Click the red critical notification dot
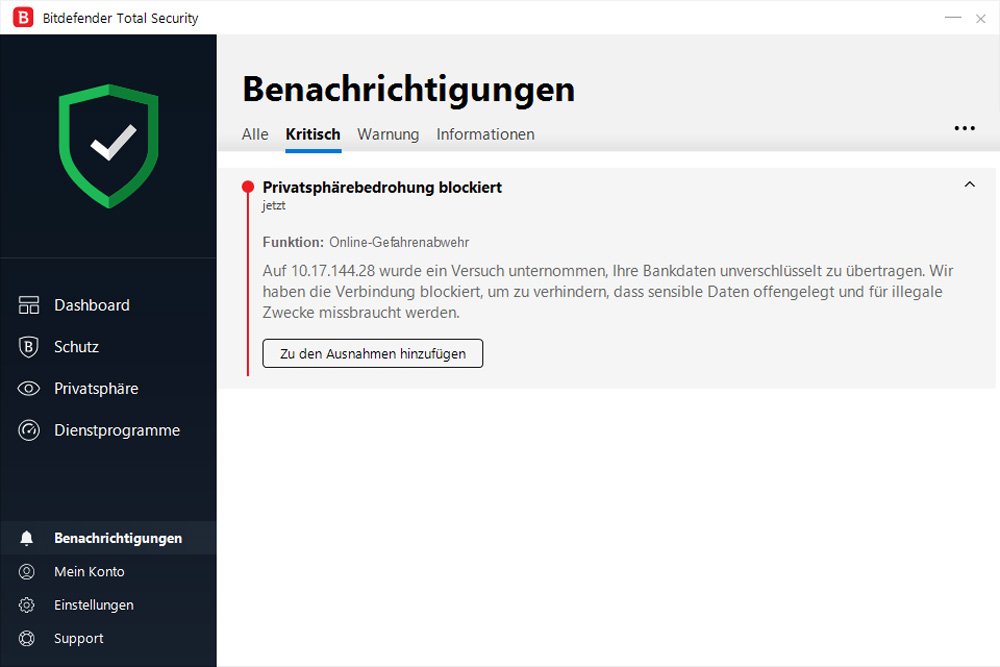 tap(248, 187)
